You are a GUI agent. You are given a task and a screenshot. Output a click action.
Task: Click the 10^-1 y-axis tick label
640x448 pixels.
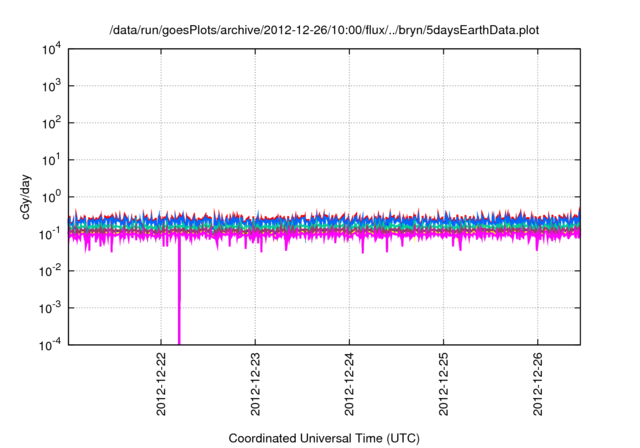click(x=50, y=234)
